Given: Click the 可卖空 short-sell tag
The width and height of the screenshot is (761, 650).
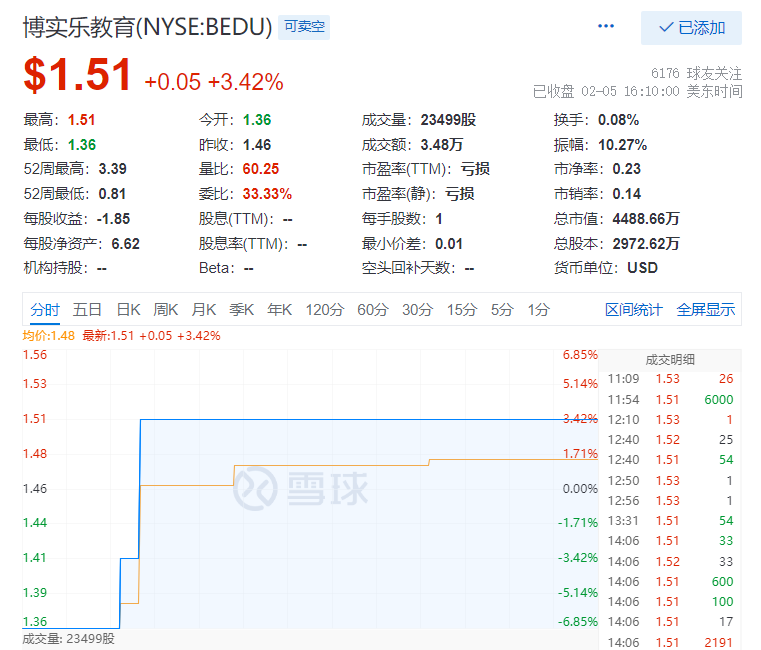Looking at the screenshot, I should [x=303, y=28].
